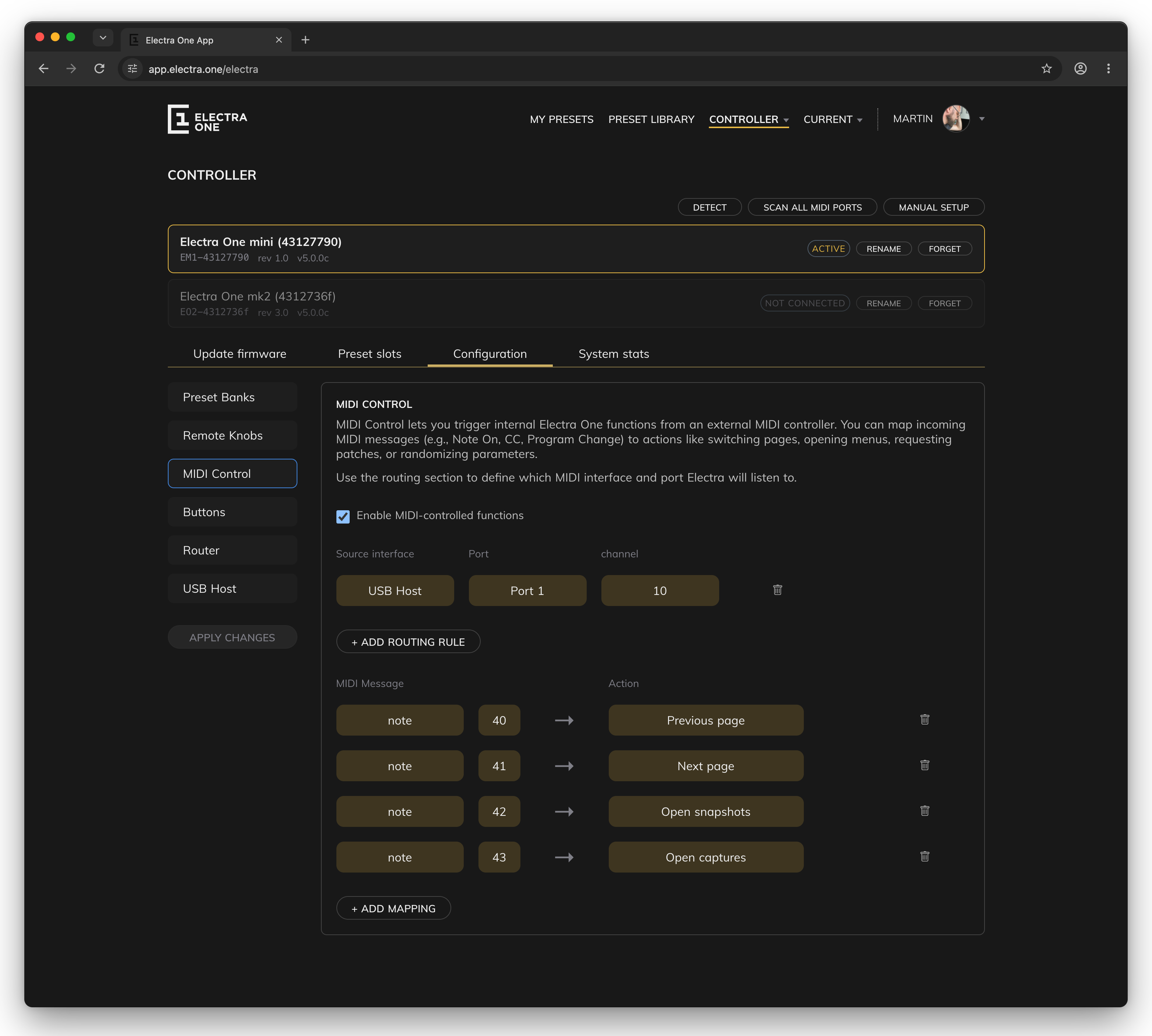
Task: Close the Electra One App tab
Action: (279, 40)
